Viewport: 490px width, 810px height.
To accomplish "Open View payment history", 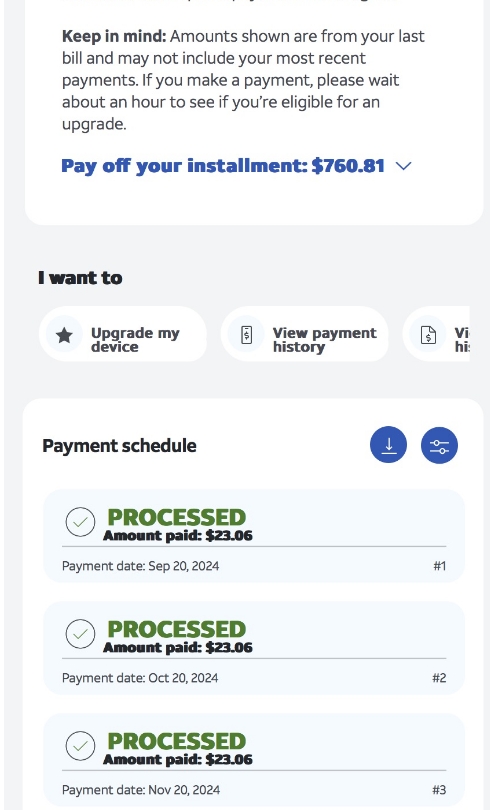I will (305, 334).
